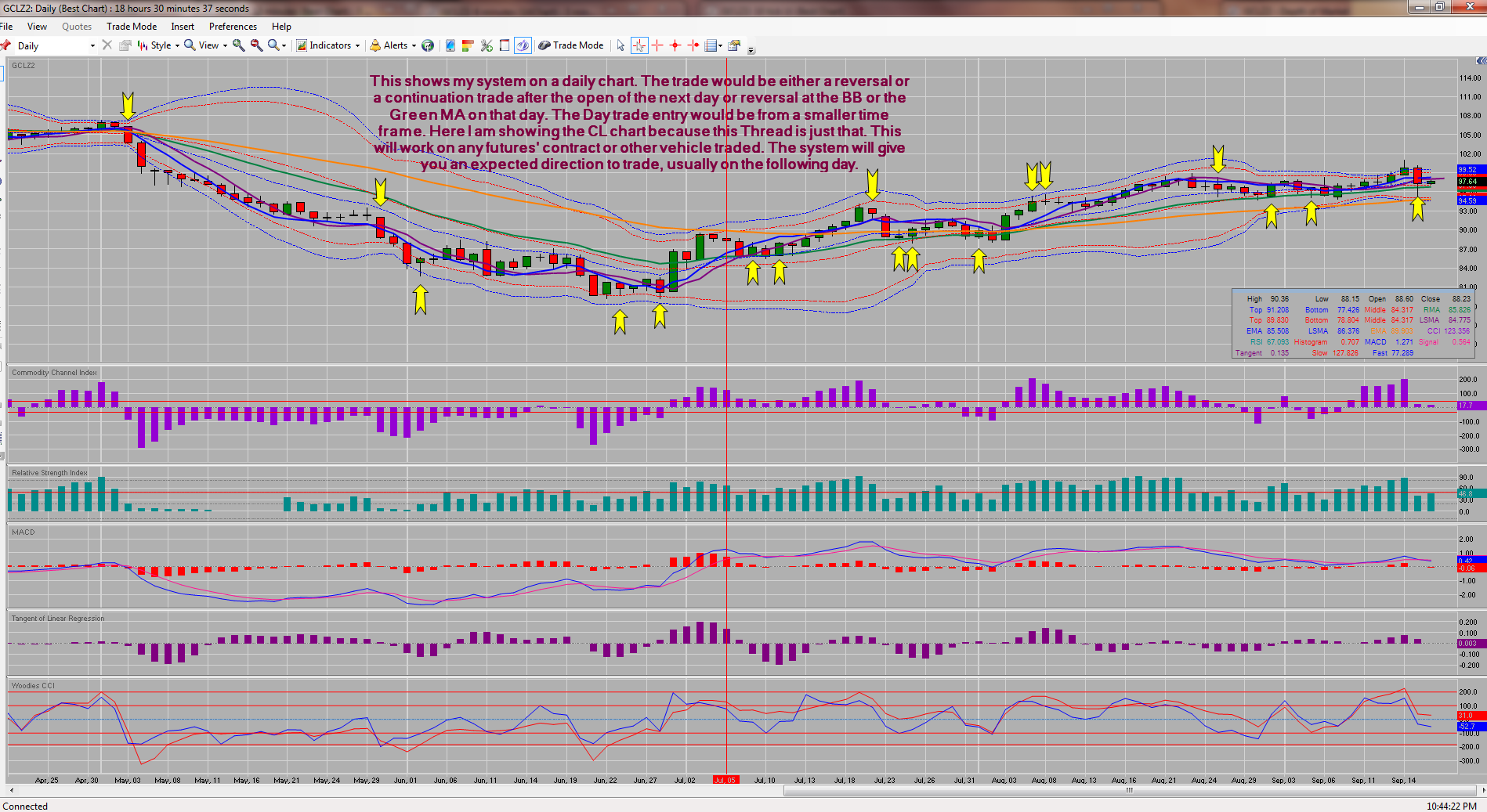Open the data list icon dropdown arrow

(x=720, y=45)
